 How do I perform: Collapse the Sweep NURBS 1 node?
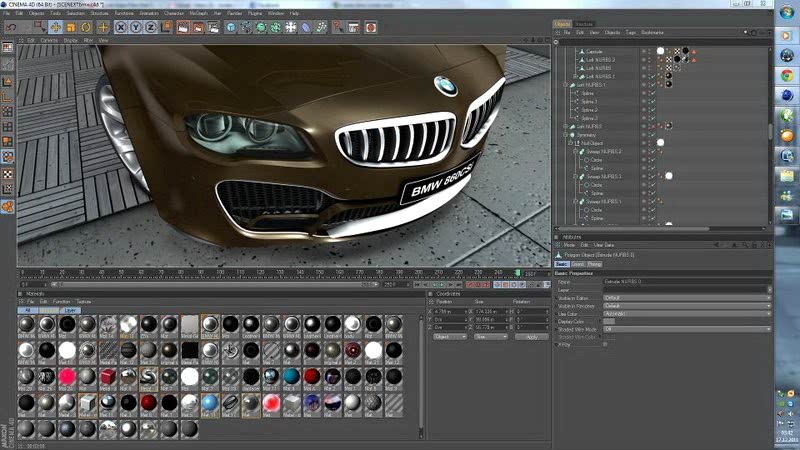pos(576,202)
